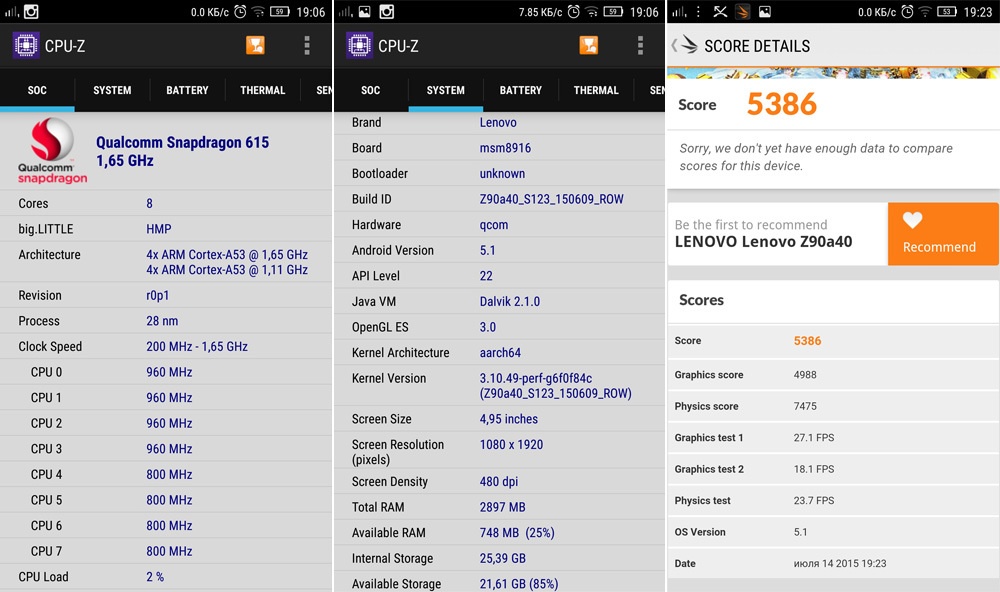Image resolution: width=1000 pixels, height=592 pixels.
Task: Tap Board value 'msm8916'
Action: point(505,148)
